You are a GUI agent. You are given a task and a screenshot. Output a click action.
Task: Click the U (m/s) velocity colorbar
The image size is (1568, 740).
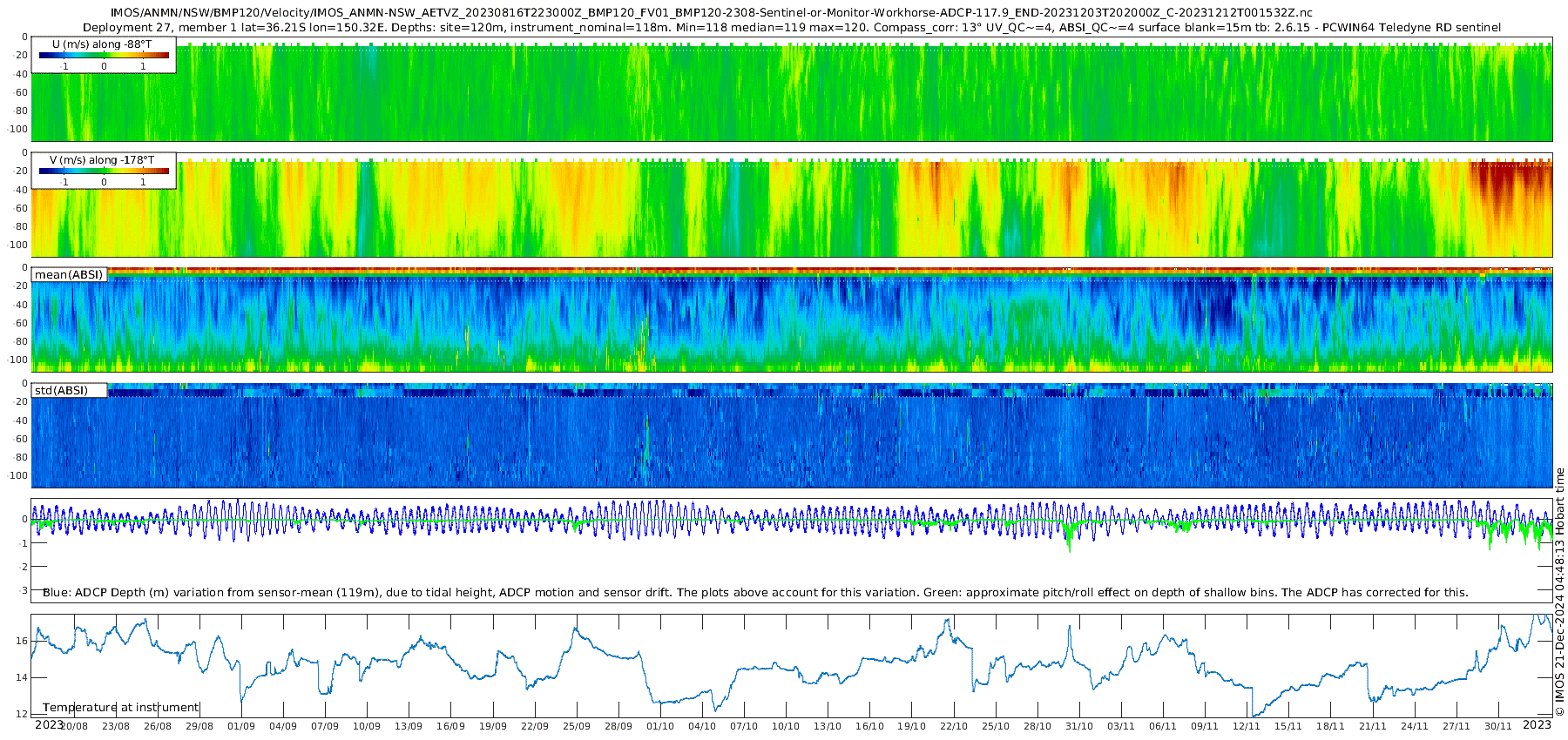tap(104, 55)
